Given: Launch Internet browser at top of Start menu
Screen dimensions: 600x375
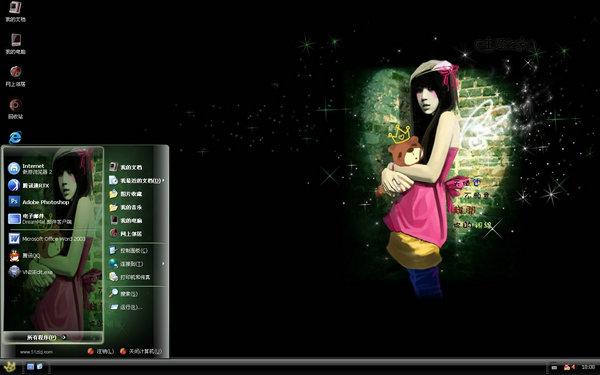Looking at the screenshot, I should pos(30,168).
